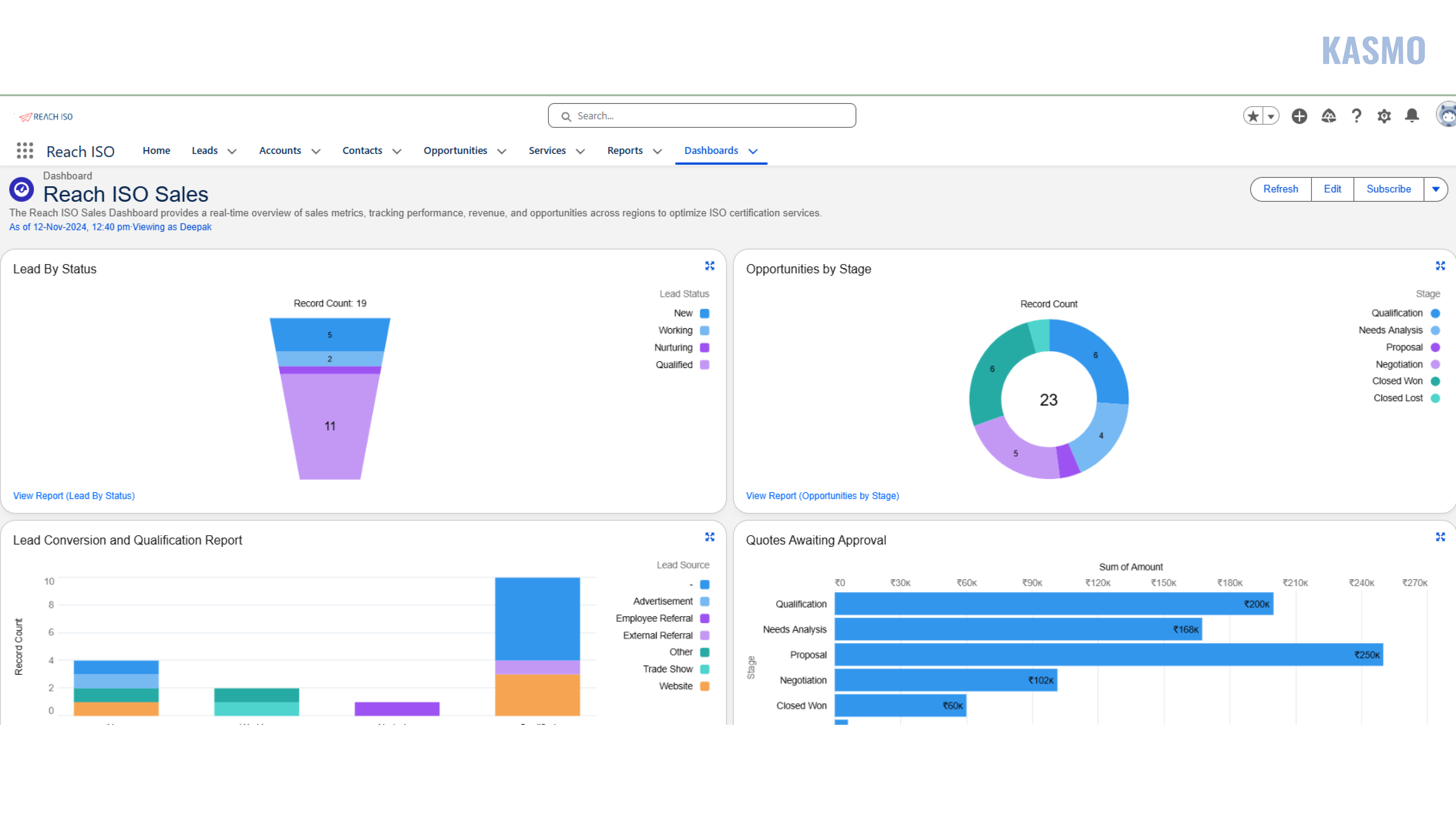Expand the Accounts tab chevron
Screen dimensions: 1456x819
316,151
